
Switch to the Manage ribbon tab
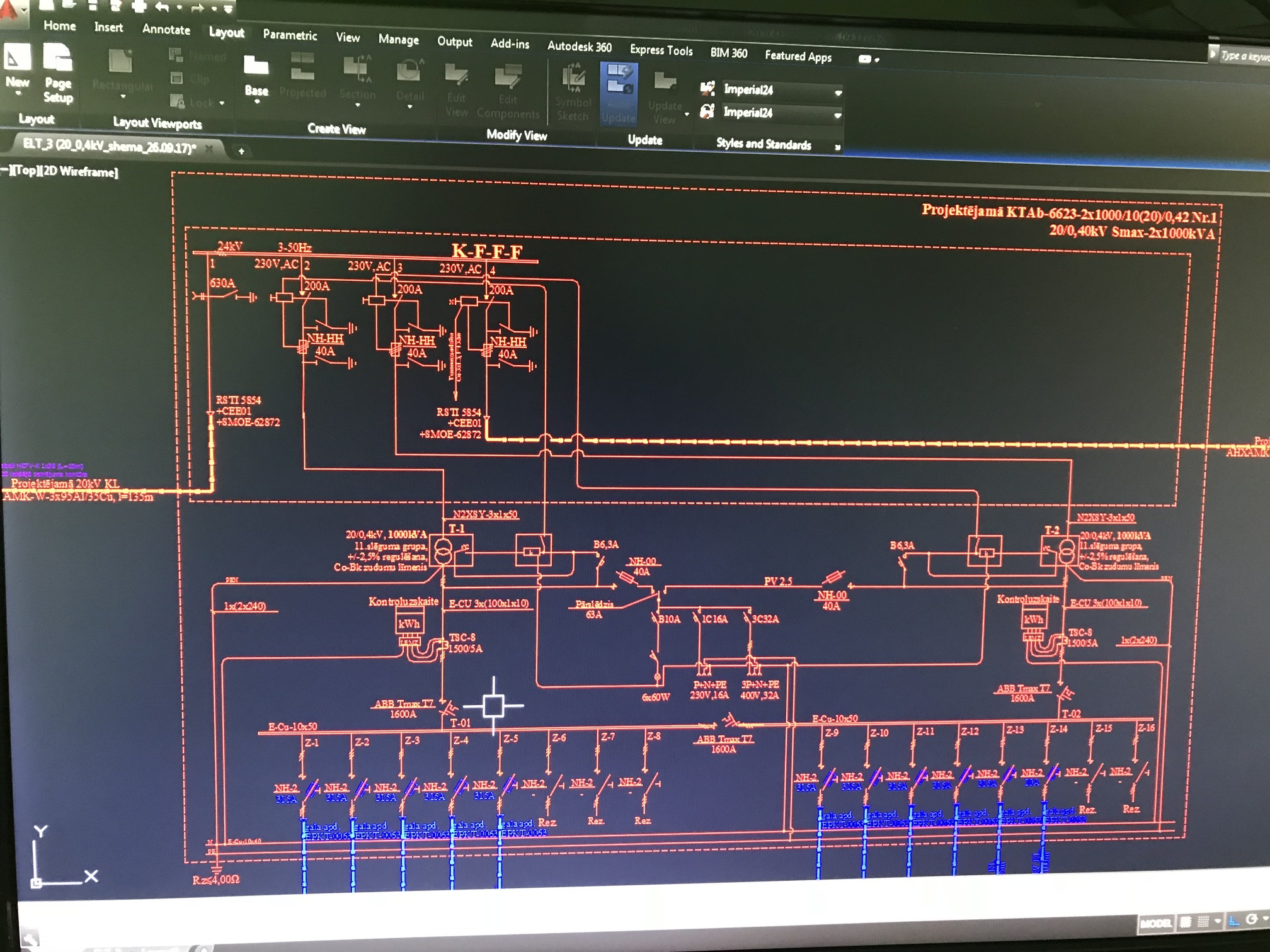(x=399, y=39)
